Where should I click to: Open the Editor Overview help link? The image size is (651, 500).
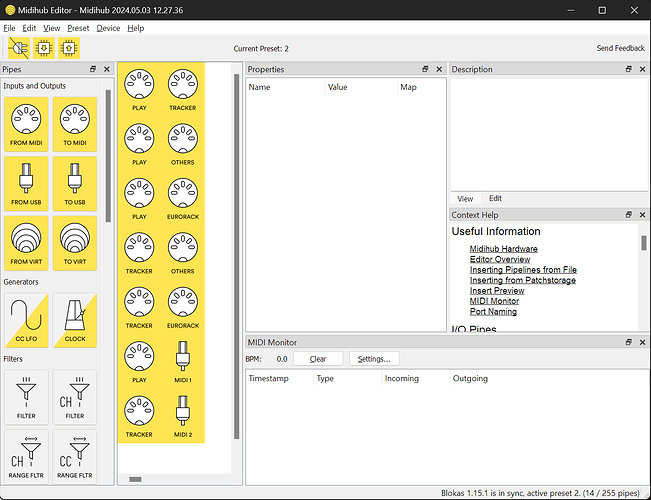point(500,259)
